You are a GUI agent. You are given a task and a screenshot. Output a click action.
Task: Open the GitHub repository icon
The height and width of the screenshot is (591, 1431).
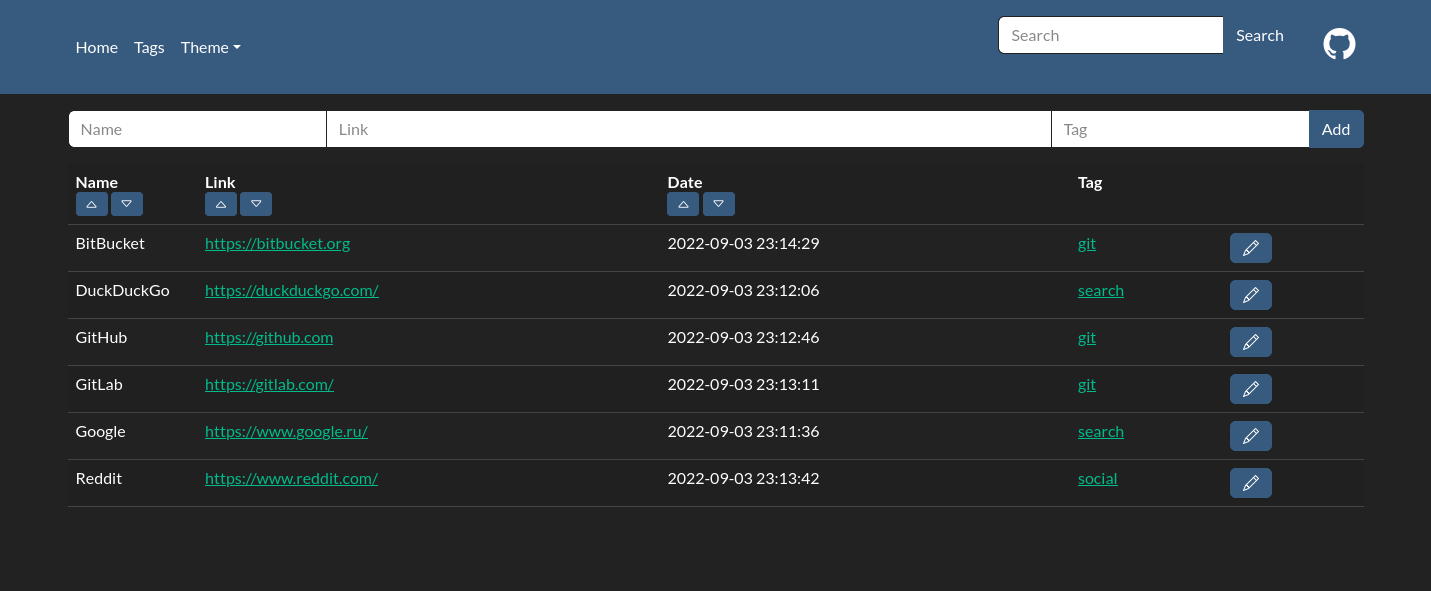coord(1339,44)
